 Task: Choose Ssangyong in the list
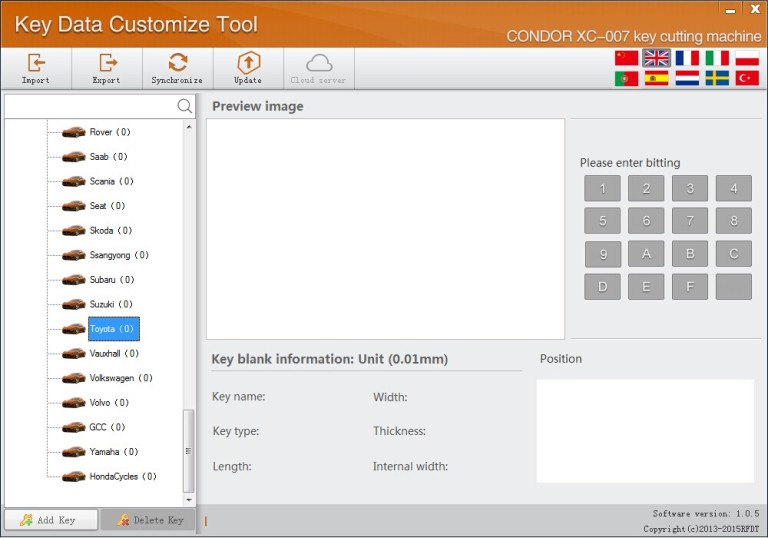(x=119, y=255)
